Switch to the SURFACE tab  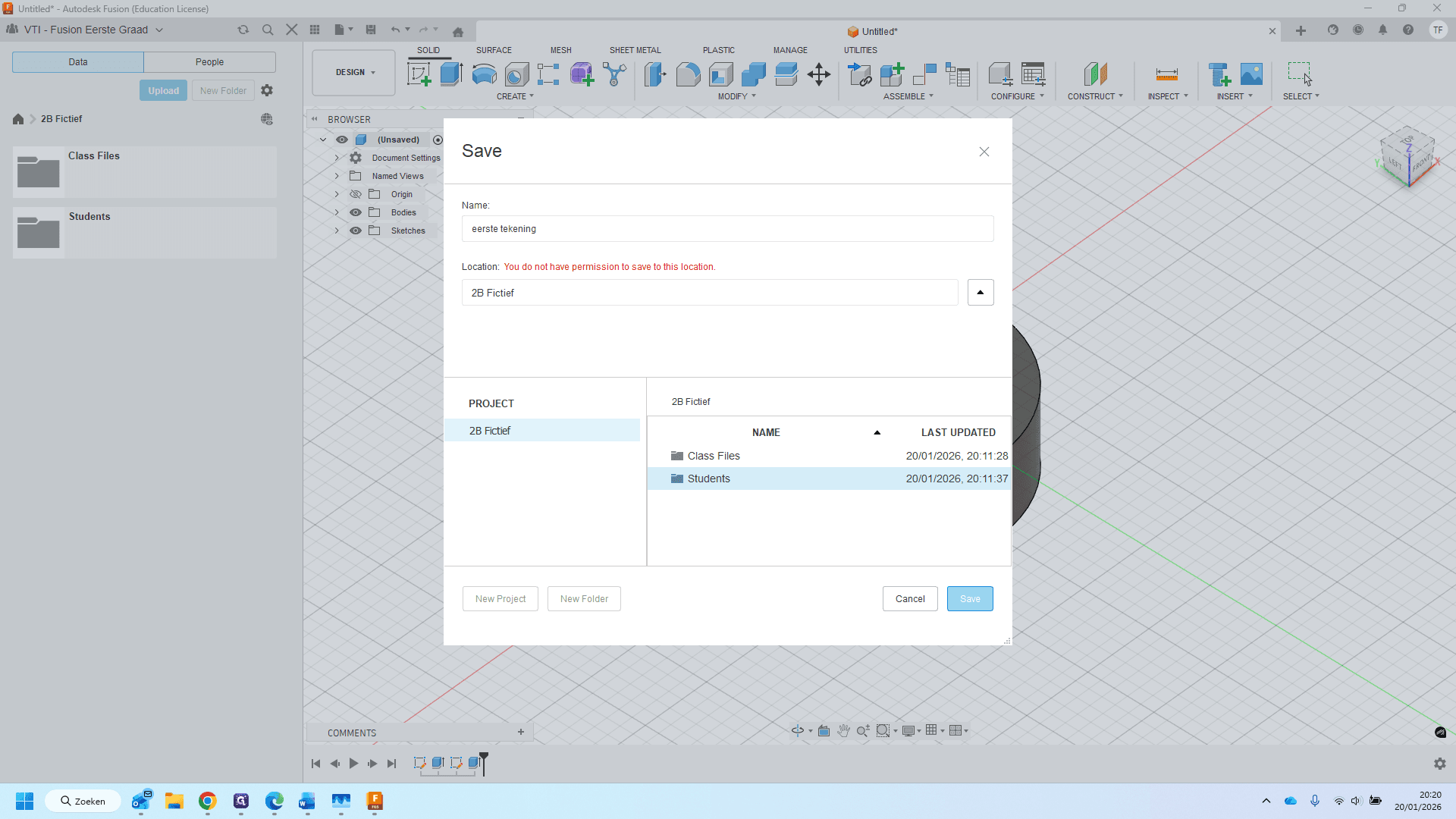(494, 50)
